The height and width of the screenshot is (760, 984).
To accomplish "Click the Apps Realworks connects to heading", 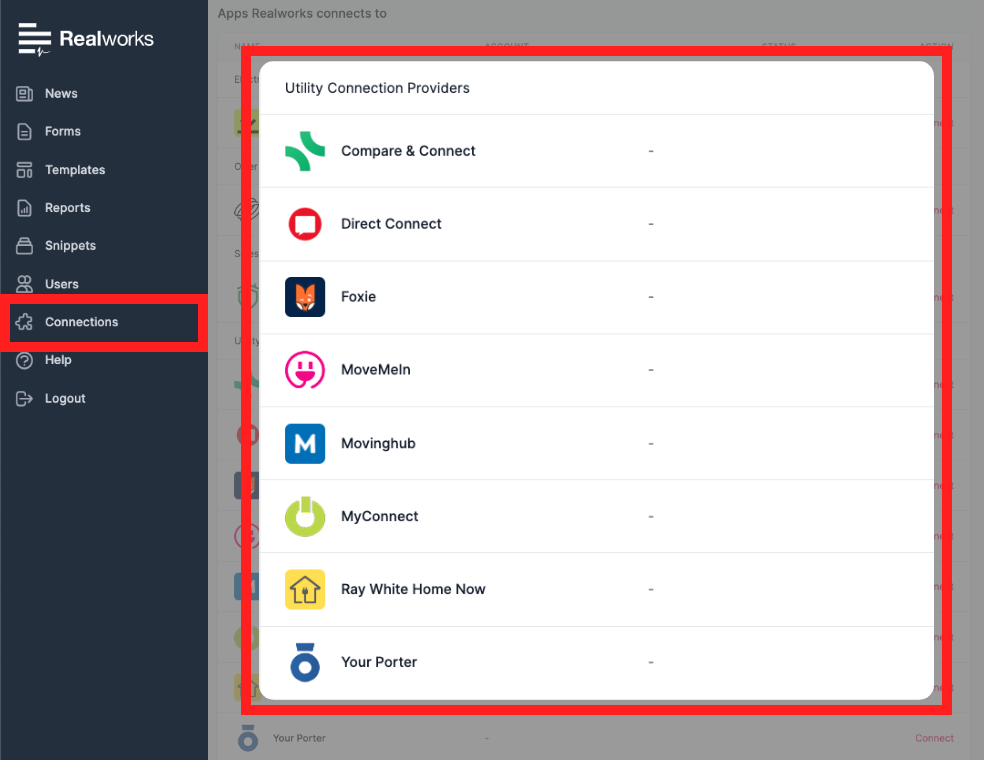I will (302, 14).
